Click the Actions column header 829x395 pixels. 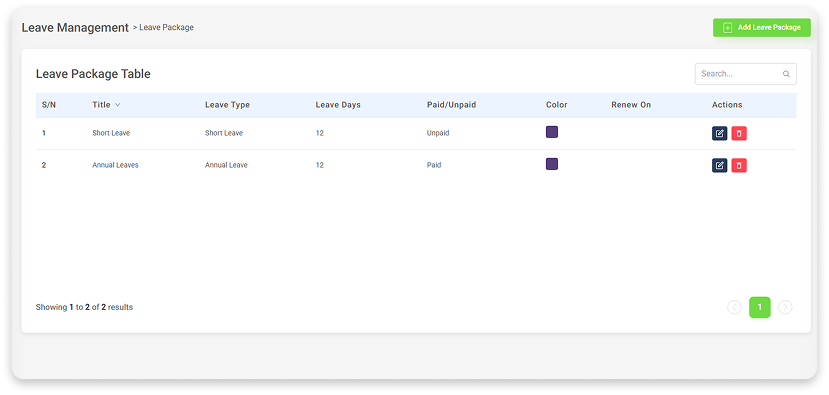(x=727, y=105)
